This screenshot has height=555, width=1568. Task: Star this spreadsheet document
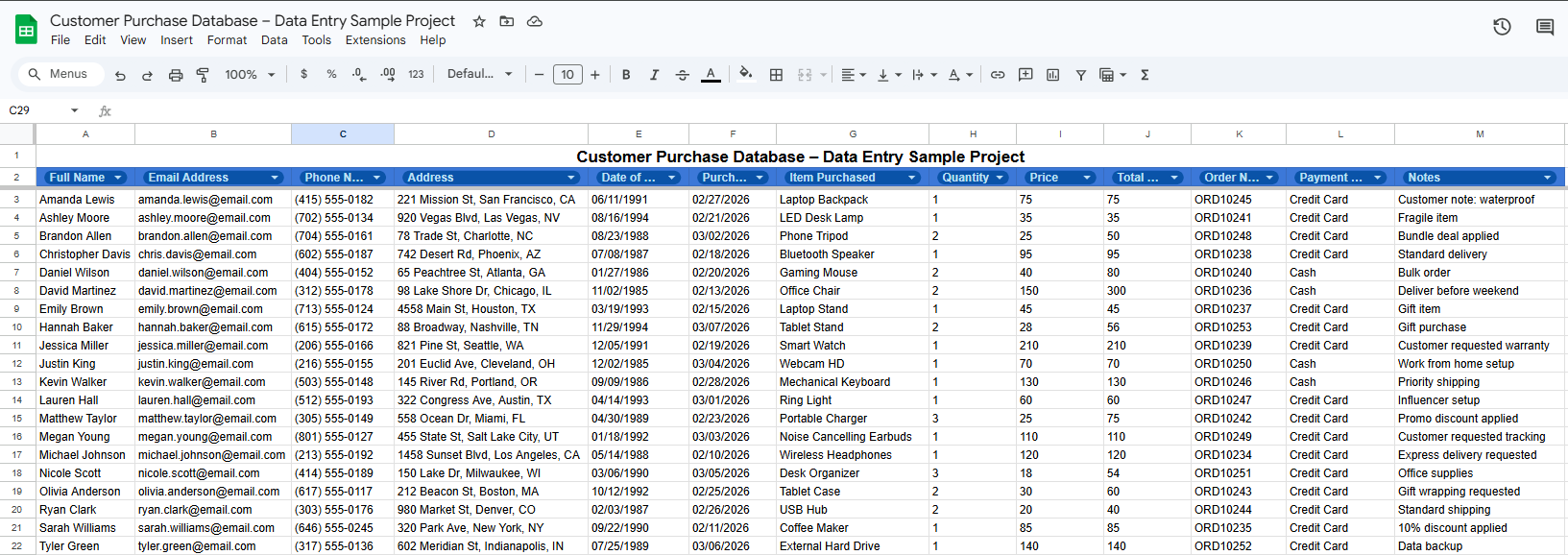click(x=479, y=21)
